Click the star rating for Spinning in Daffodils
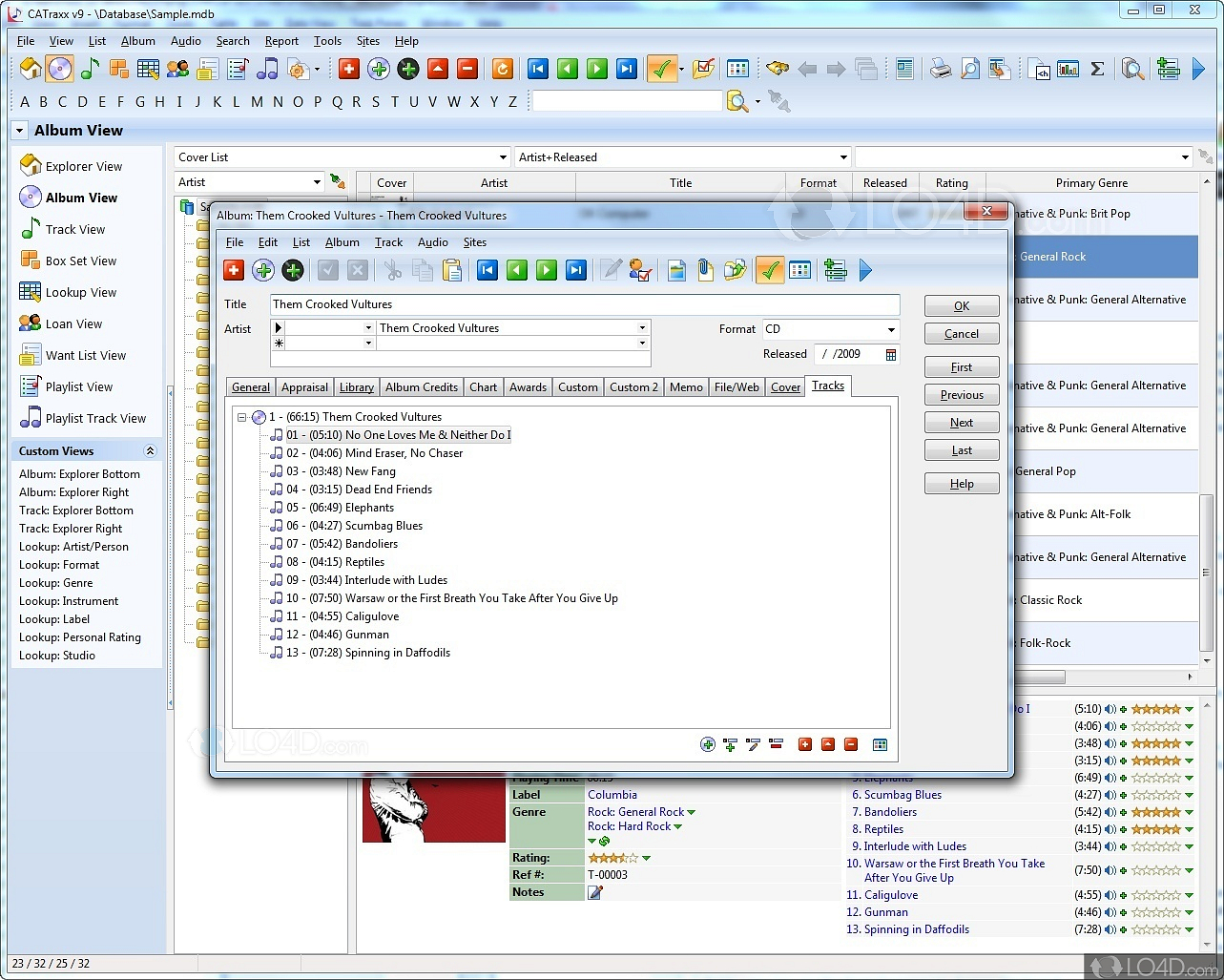The height and width of the screenshot is (980, 1224). [1155, 929]
